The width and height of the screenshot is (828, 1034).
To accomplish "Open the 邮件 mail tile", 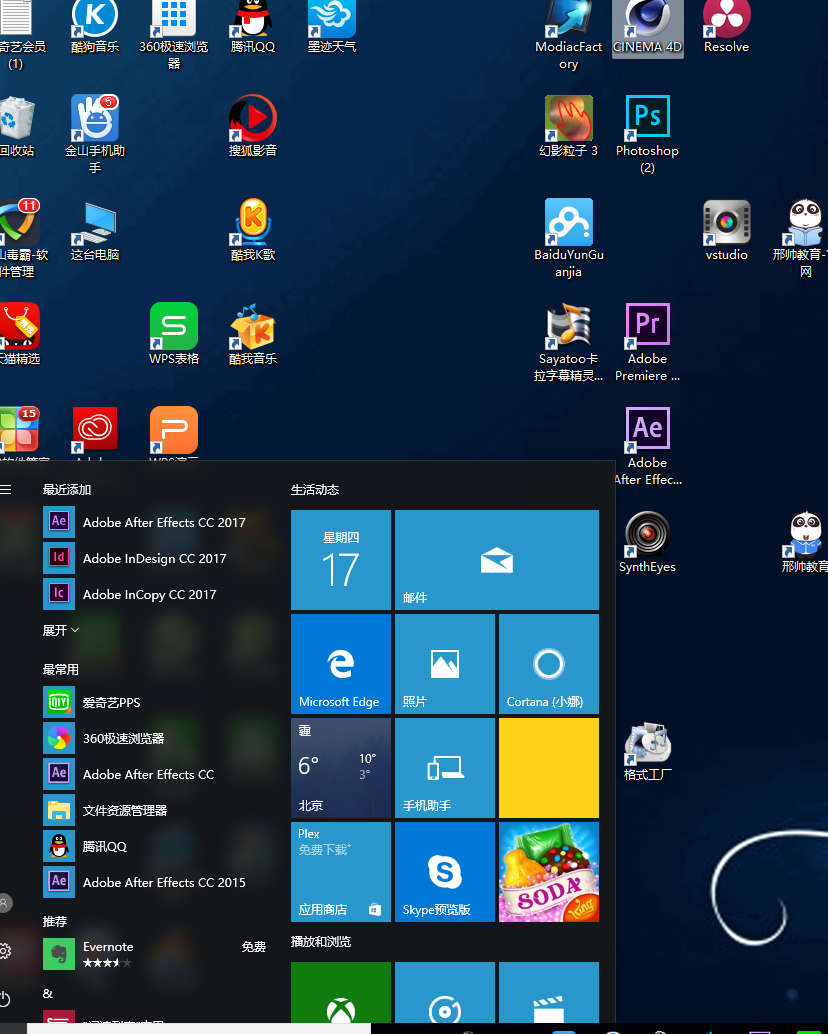I will coord(496,560).
